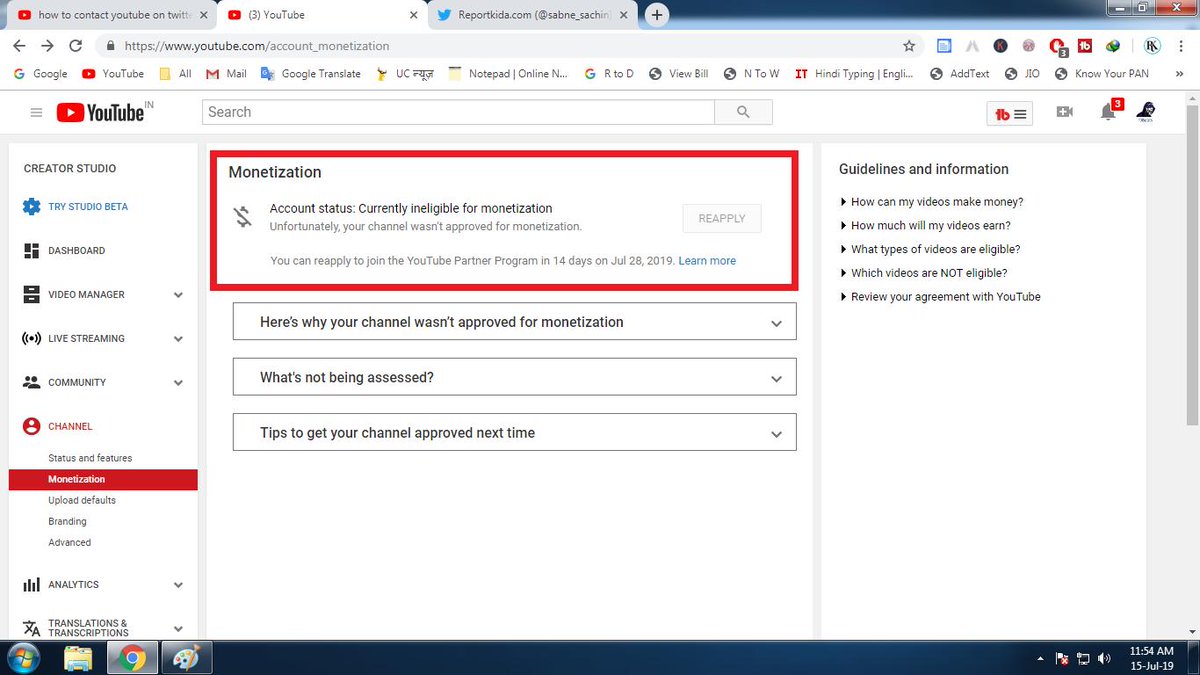Go back with the browser back arrow
The height and width of the screenshot is (675, 1200).
(20, 46)
